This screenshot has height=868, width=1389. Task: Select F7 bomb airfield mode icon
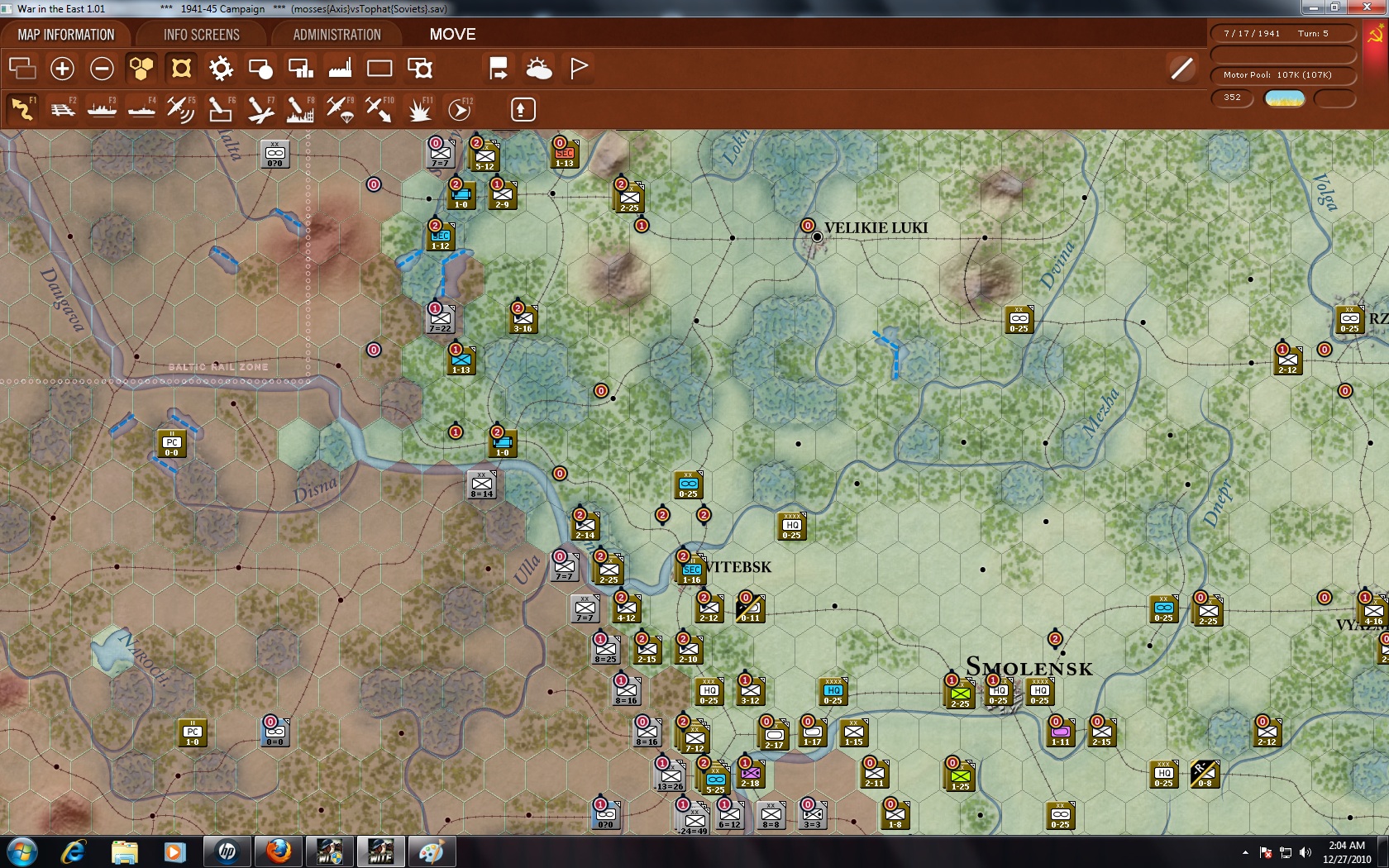click(260, 109)
